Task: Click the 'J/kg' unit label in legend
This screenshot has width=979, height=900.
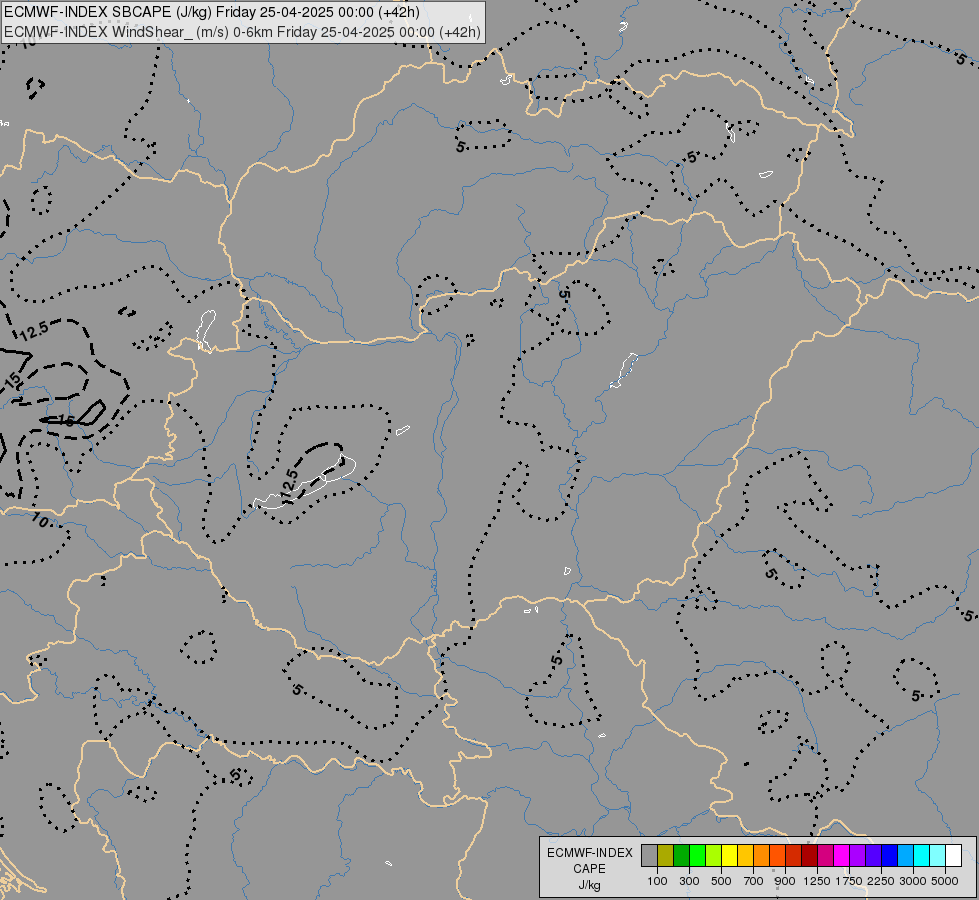Action: (589, 886)
